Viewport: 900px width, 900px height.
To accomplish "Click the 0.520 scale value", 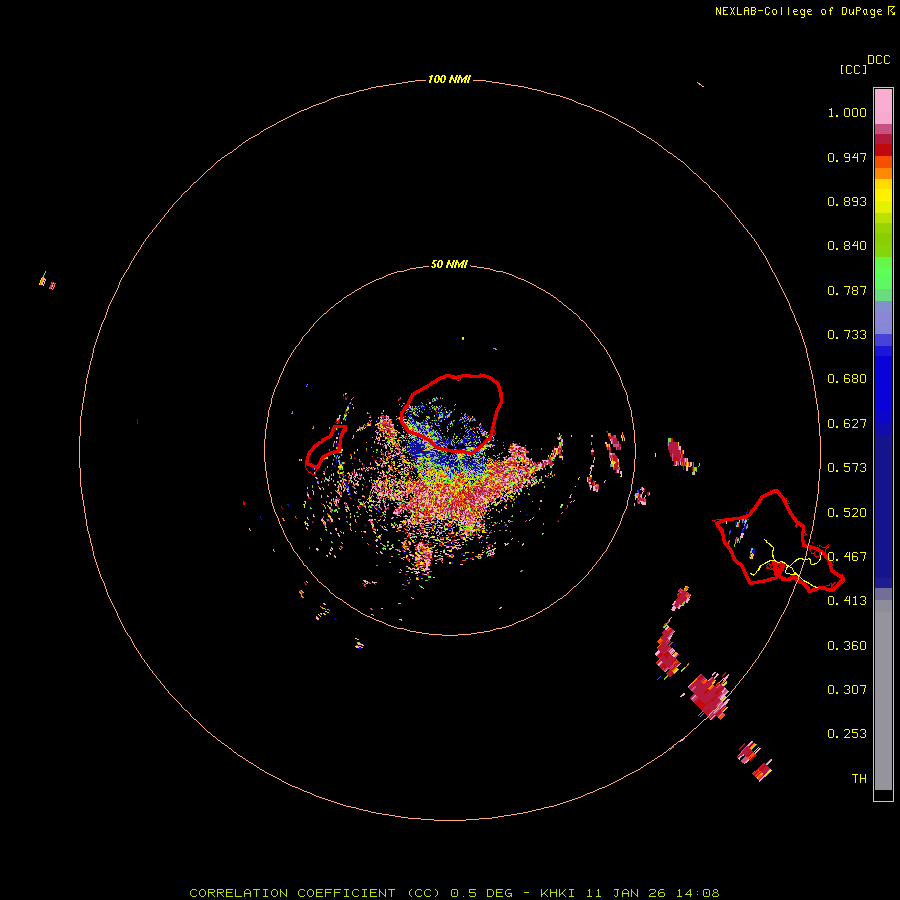I will click(x=847, y=513).
